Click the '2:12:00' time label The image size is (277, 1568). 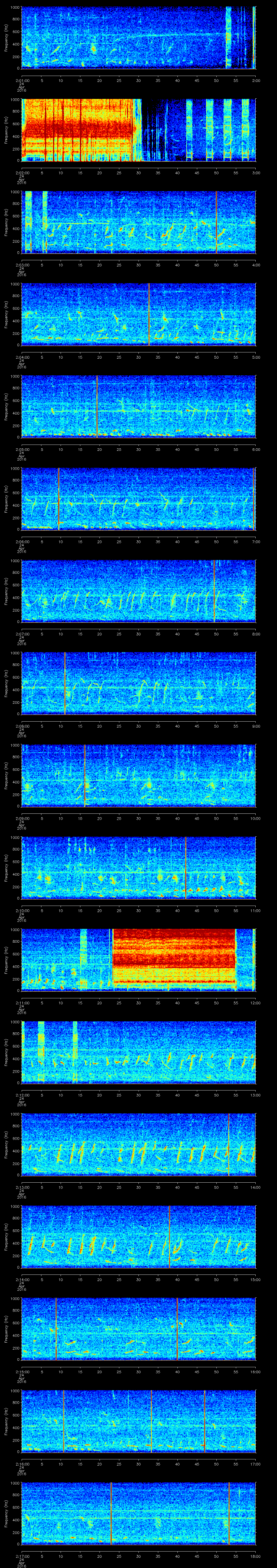[22, 1095]
